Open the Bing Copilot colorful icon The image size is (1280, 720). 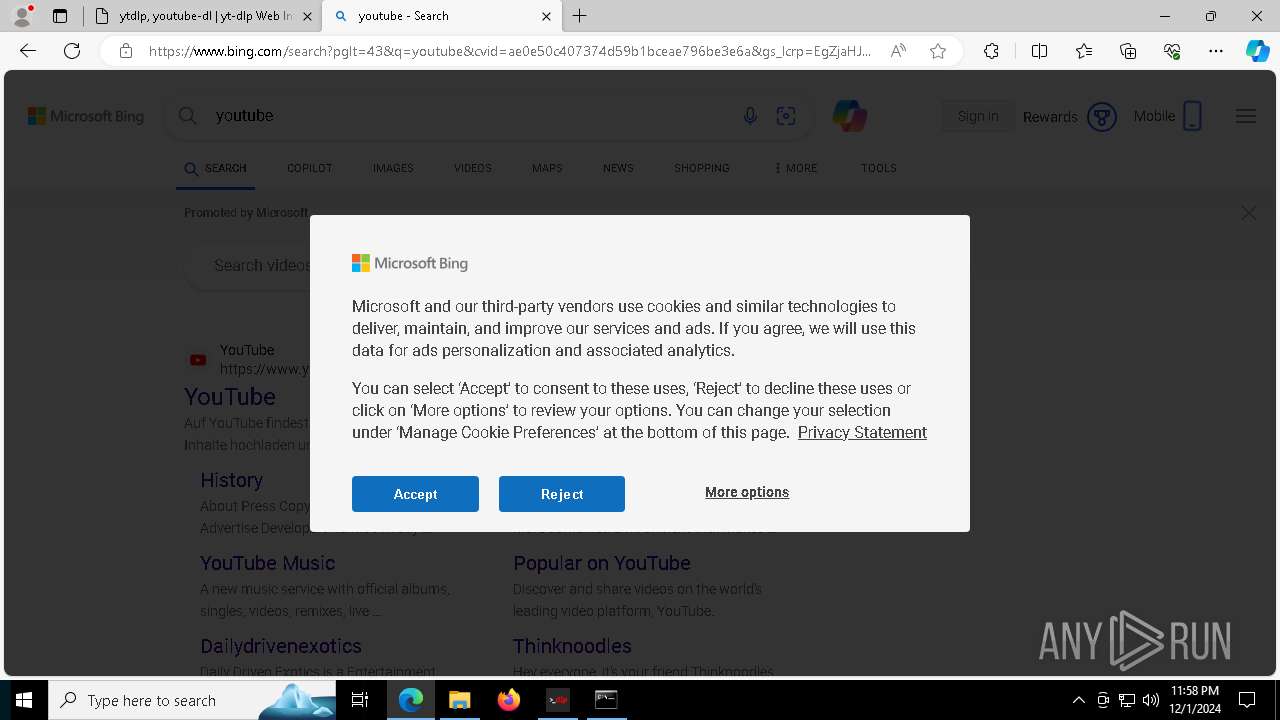click(x=849, y=116)
